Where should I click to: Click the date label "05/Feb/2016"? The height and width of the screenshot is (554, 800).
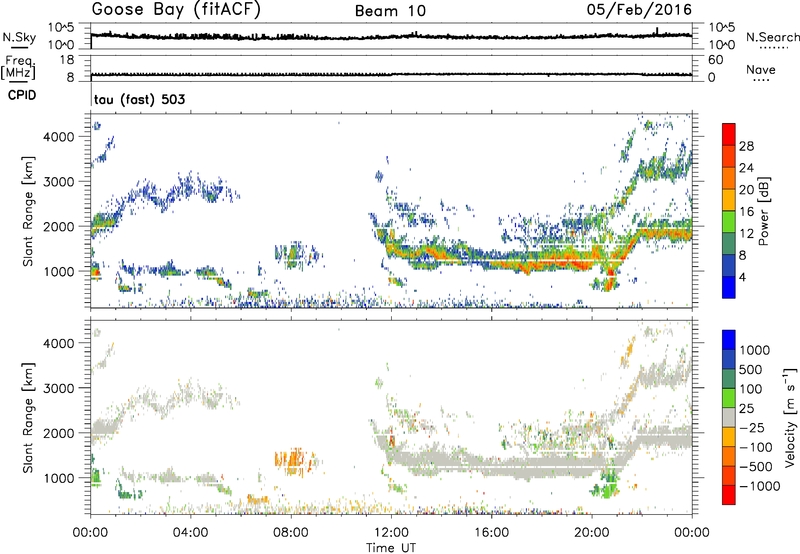[x=639, y=9]
